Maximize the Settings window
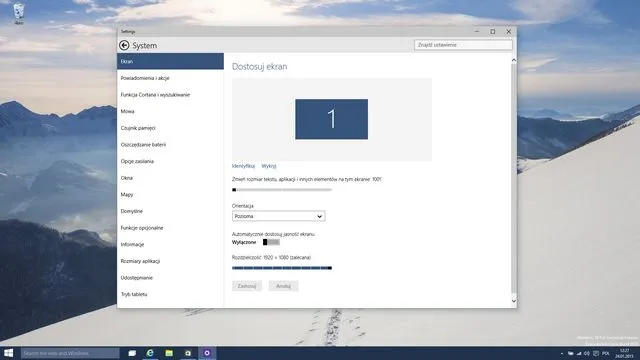The width and height of the screenshot is (640, 360). coord(493,31)
